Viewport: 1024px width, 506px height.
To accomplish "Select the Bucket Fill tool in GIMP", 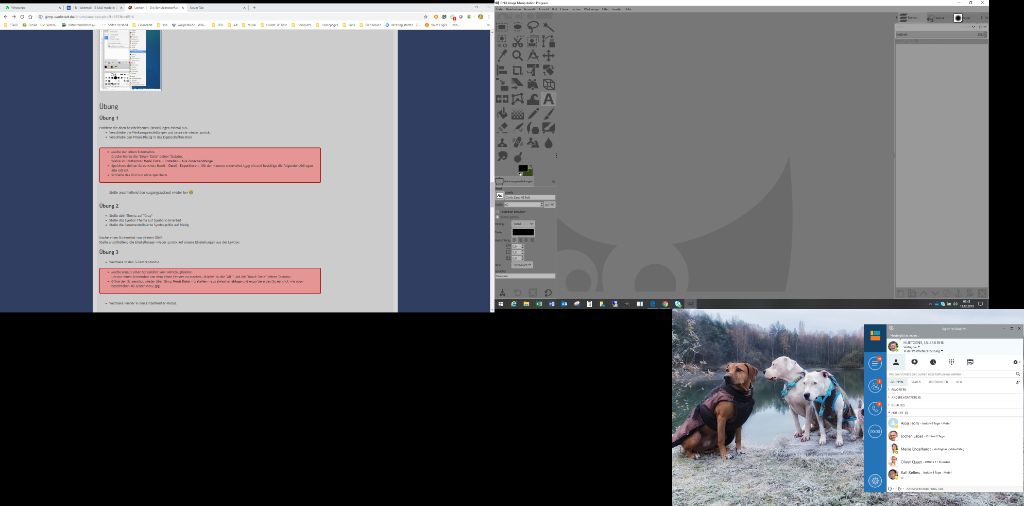I will point(502,114).
